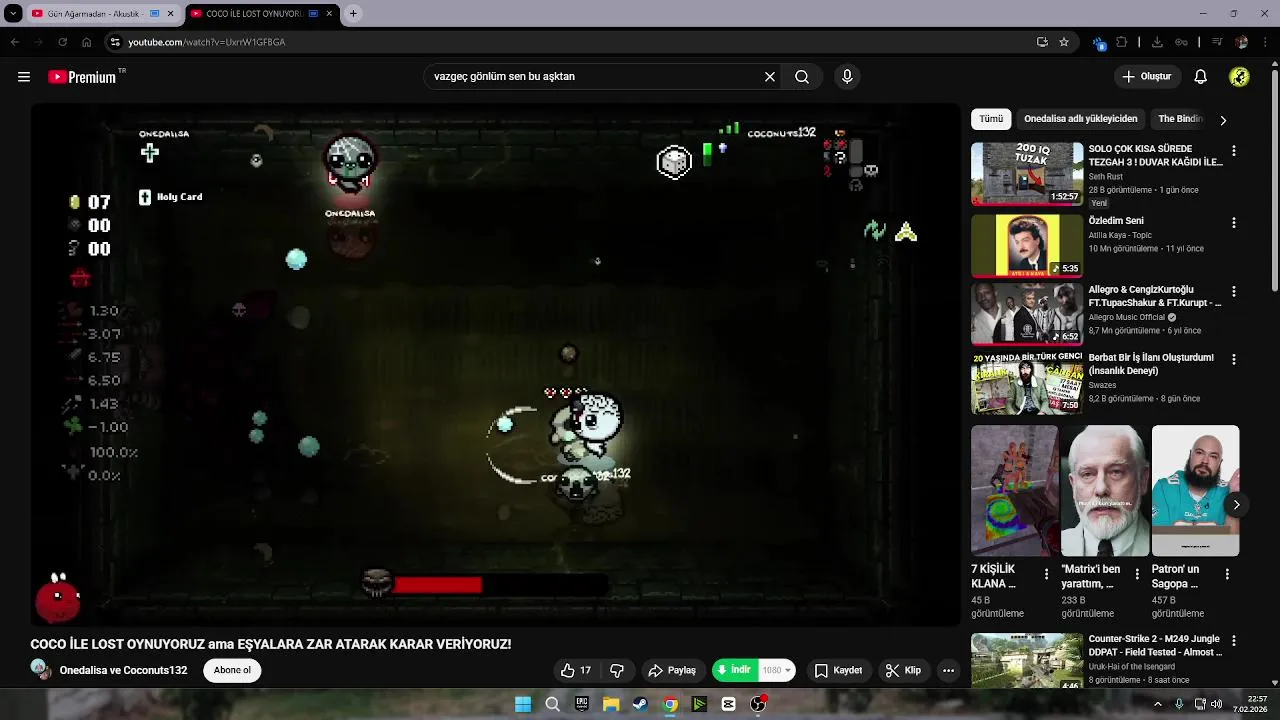Dislike the video with thumbs down
1280x720 pixels.
pyautogui.click(x=617, y=670)
